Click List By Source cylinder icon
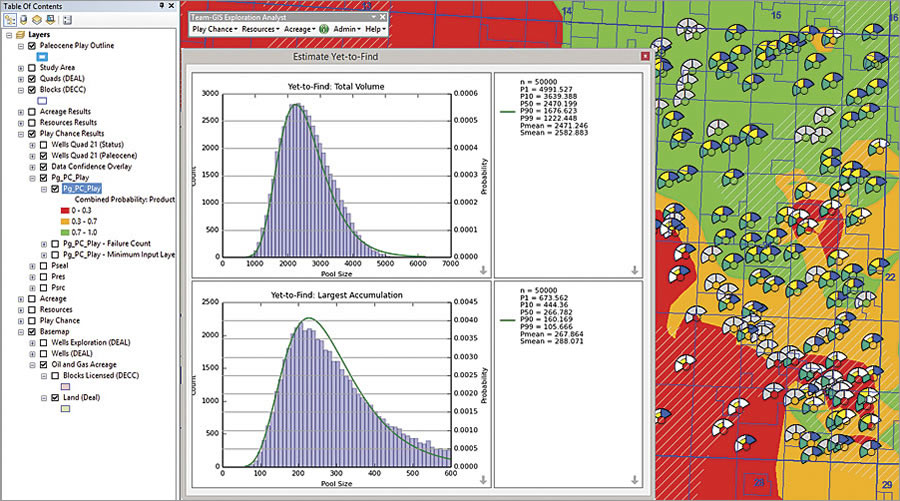The width and height of the screenshot is (900, 501). (x=23, y=19)
